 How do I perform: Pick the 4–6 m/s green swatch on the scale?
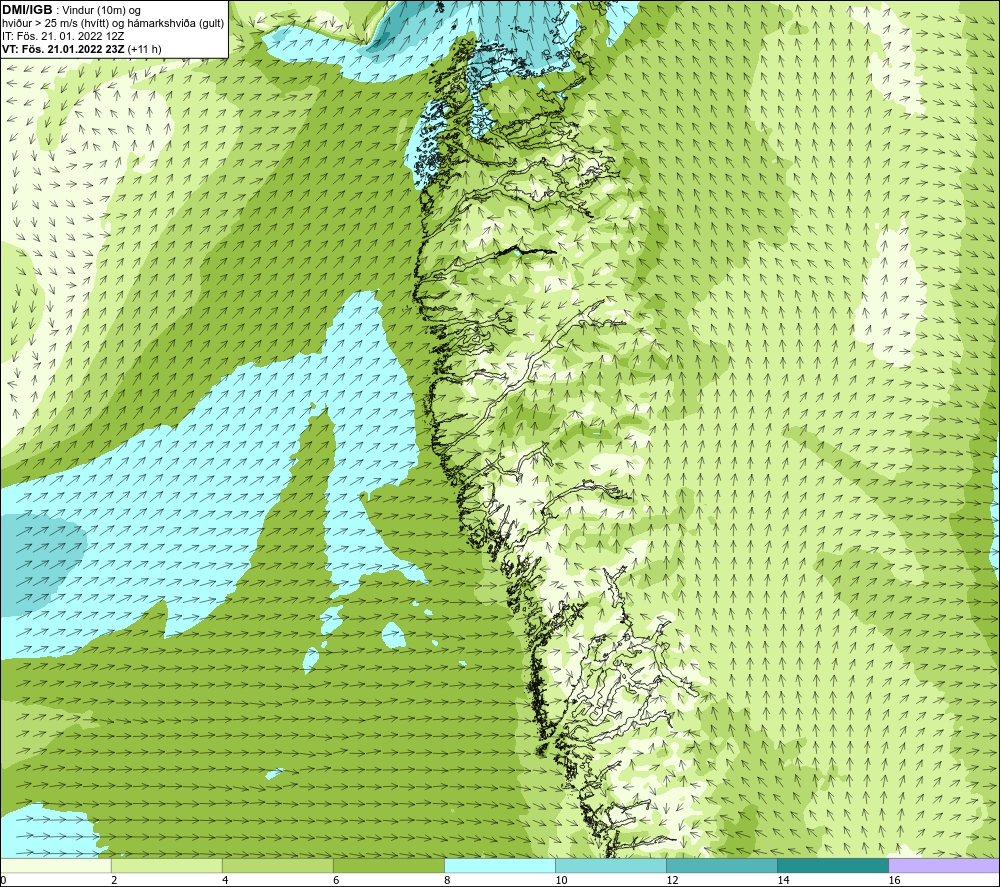(x=277, y=865)
